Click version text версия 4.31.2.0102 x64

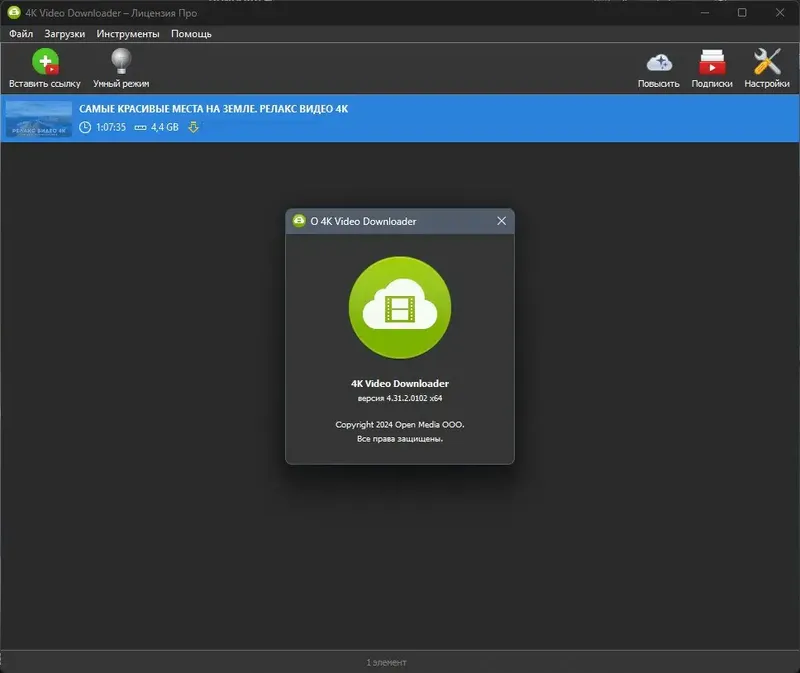click(400, 398)
